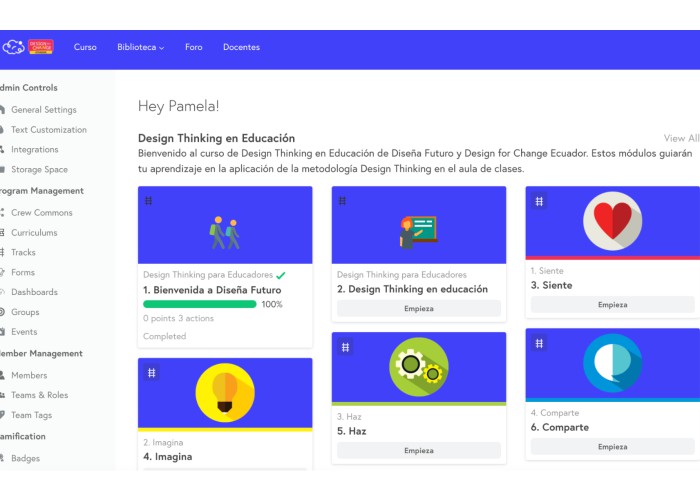Click Empieza on the Comparte card
The width and height of the screenshot is (700, 500).
point(612,447)
